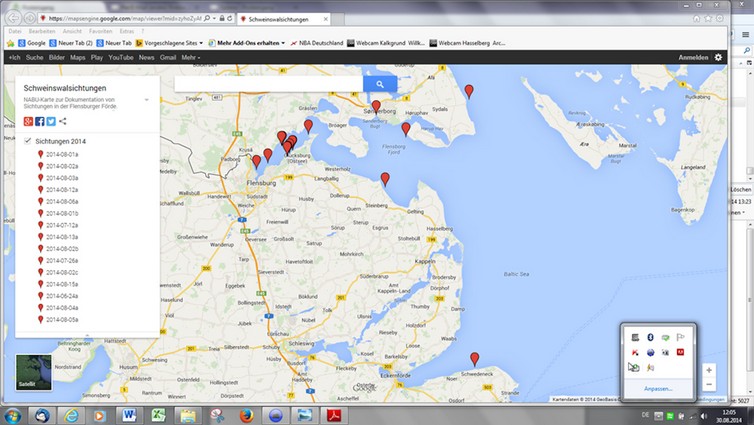Click the generic share icon
Image resolution: width=754 pixels, height=425 pixels.
point(62,121)
